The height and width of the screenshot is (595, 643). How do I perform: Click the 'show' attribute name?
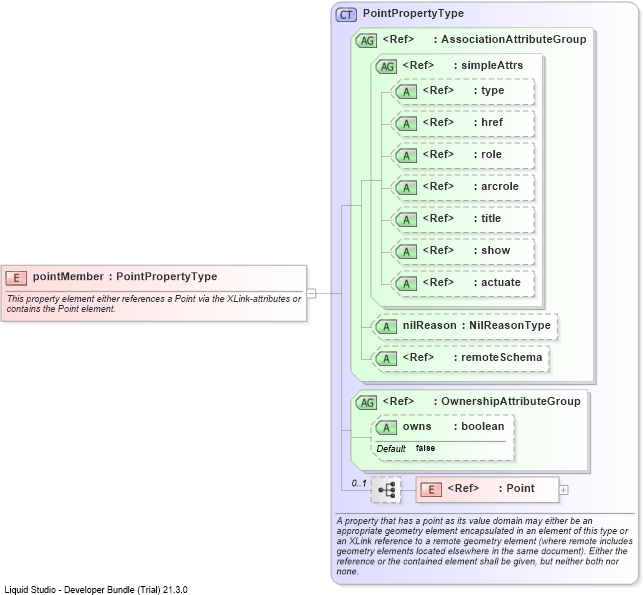click(x=495, y=250)
